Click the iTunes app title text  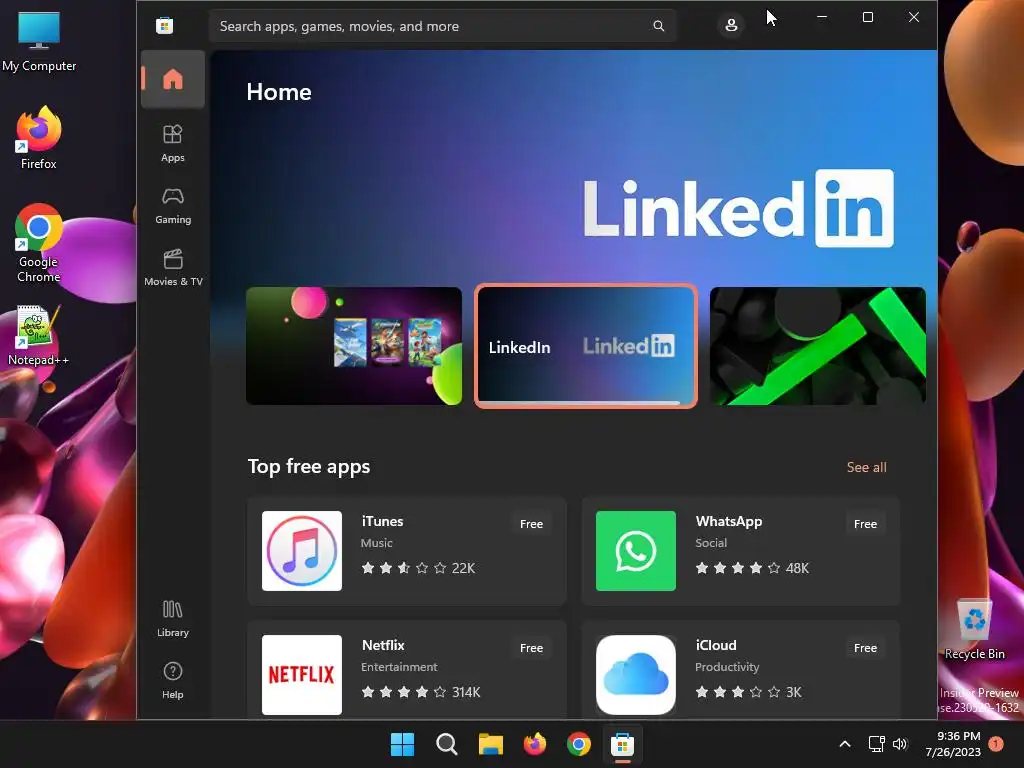pyautogui.click(x=382, y=521)
